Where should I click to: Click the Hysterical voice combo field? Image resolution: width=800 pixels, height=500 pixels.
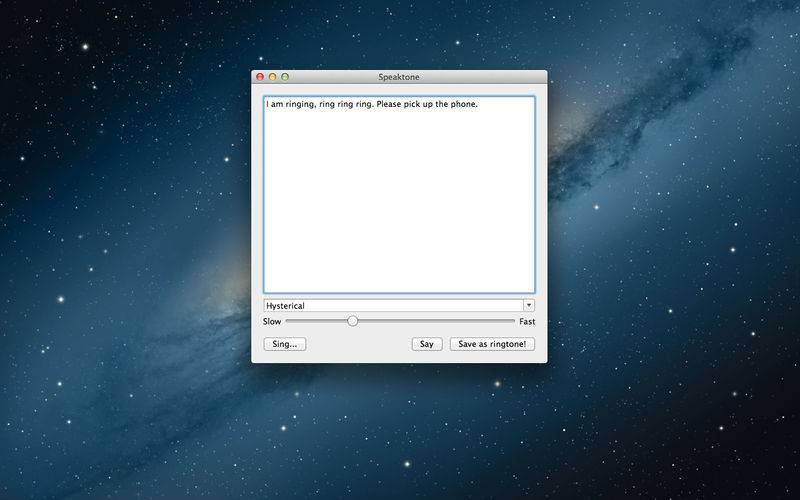click(x=392, y=305)
